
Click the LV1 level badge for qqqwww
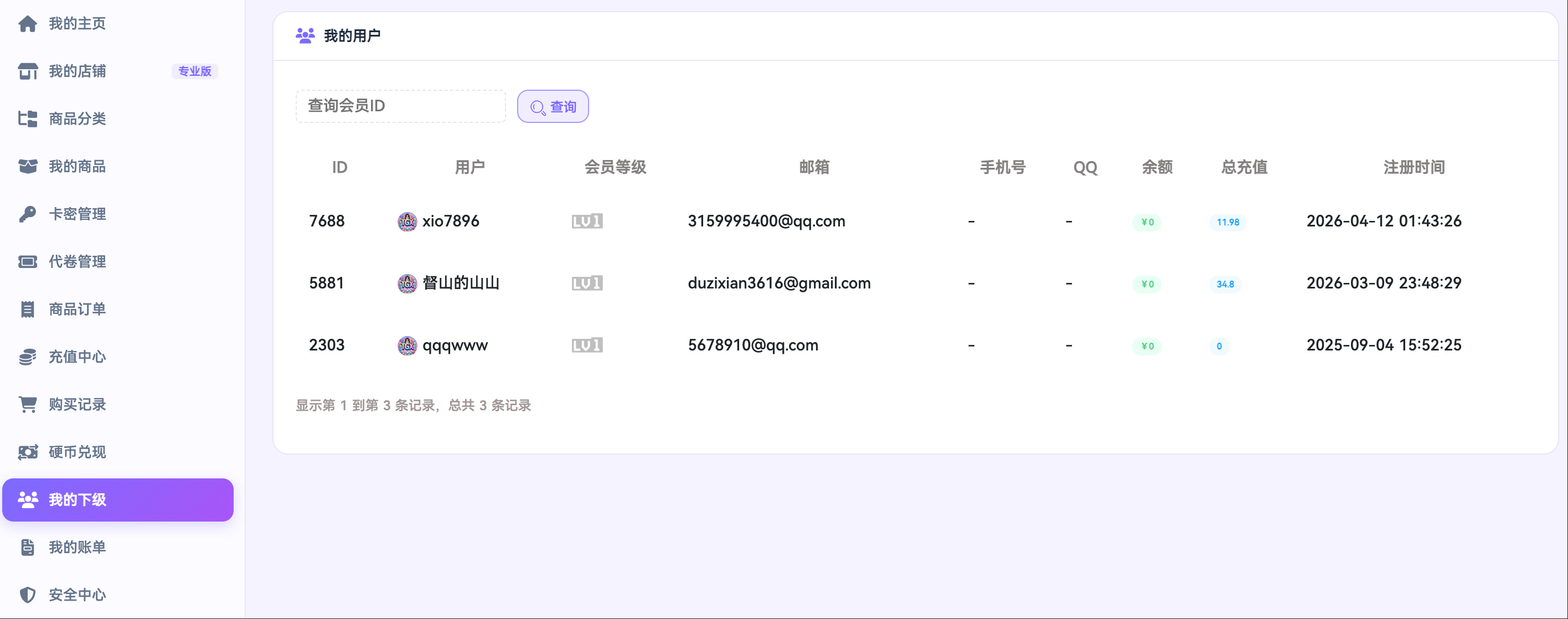pyautogui.click(x=587, y=345)
